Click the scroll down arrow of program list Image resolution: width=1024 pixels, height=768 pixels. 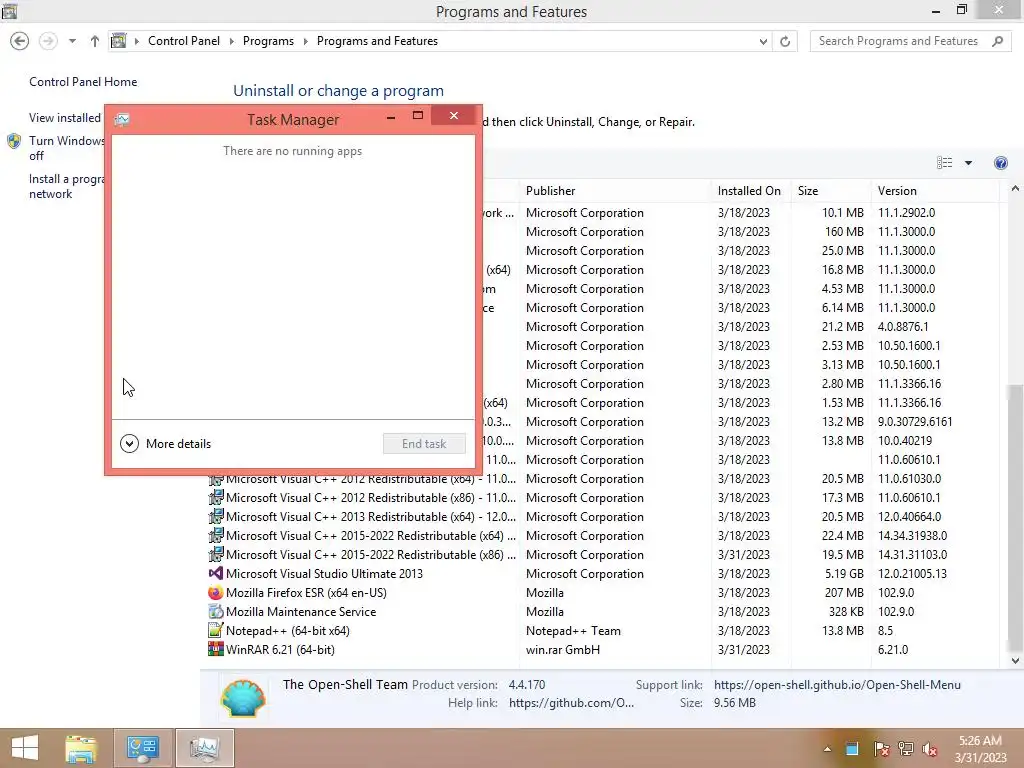point(1015,661)
